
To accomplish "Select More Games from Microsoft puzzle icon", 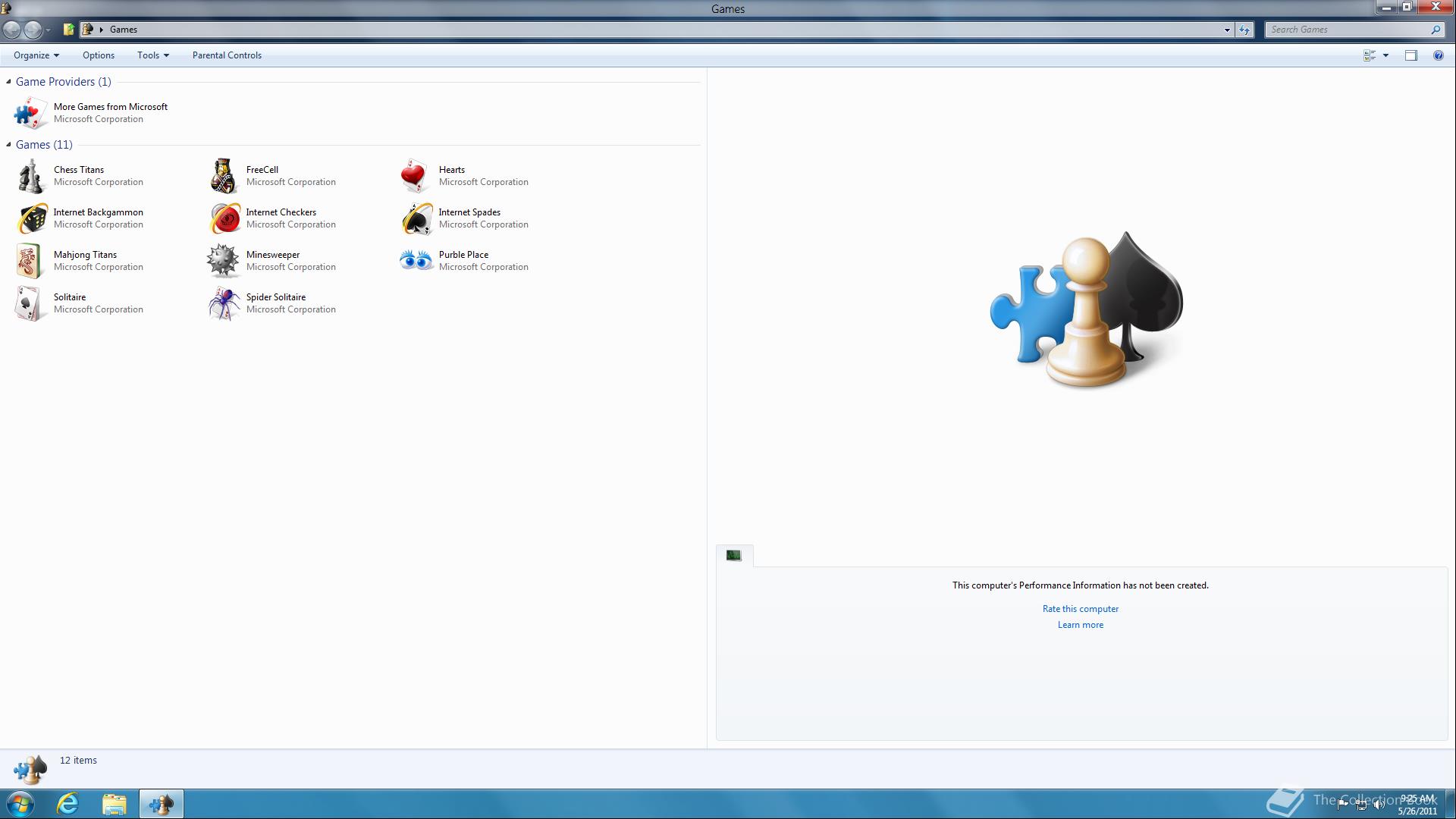I will [x=31, y=113].
